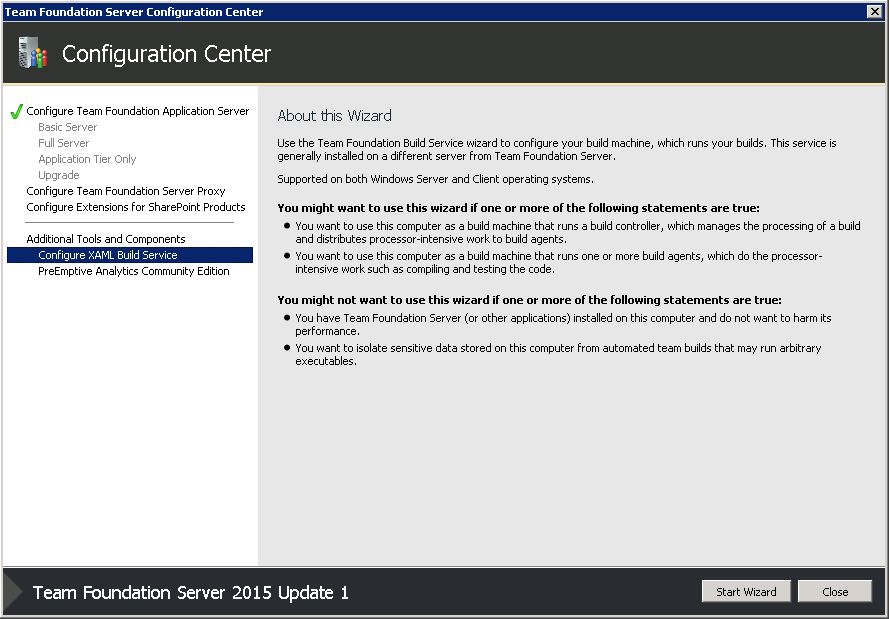Select the Upgrade entry
This screenshot has width=889, height=619.
coord(58,175)
